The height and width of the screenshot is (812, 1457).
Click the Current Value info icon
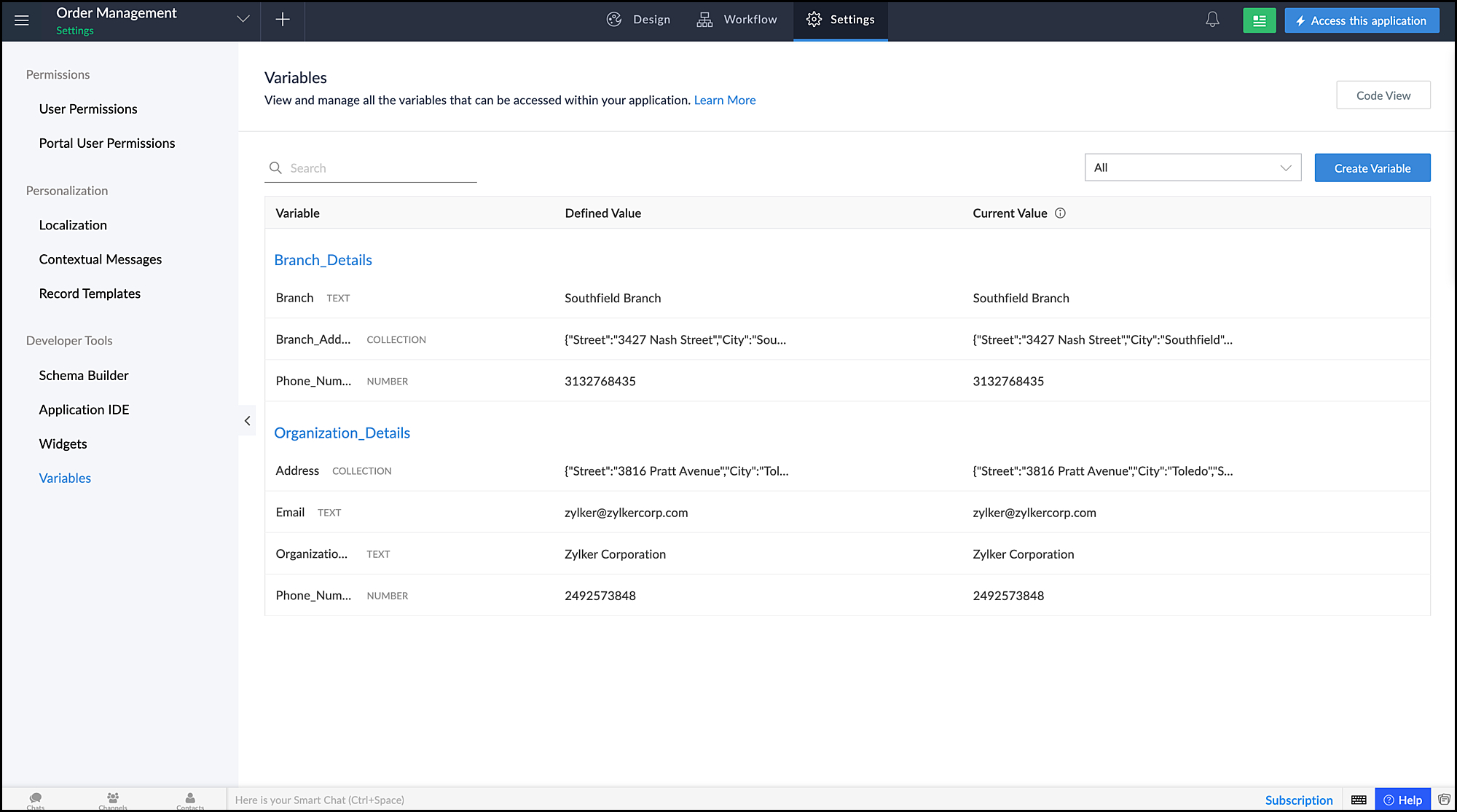(1060, 213)
